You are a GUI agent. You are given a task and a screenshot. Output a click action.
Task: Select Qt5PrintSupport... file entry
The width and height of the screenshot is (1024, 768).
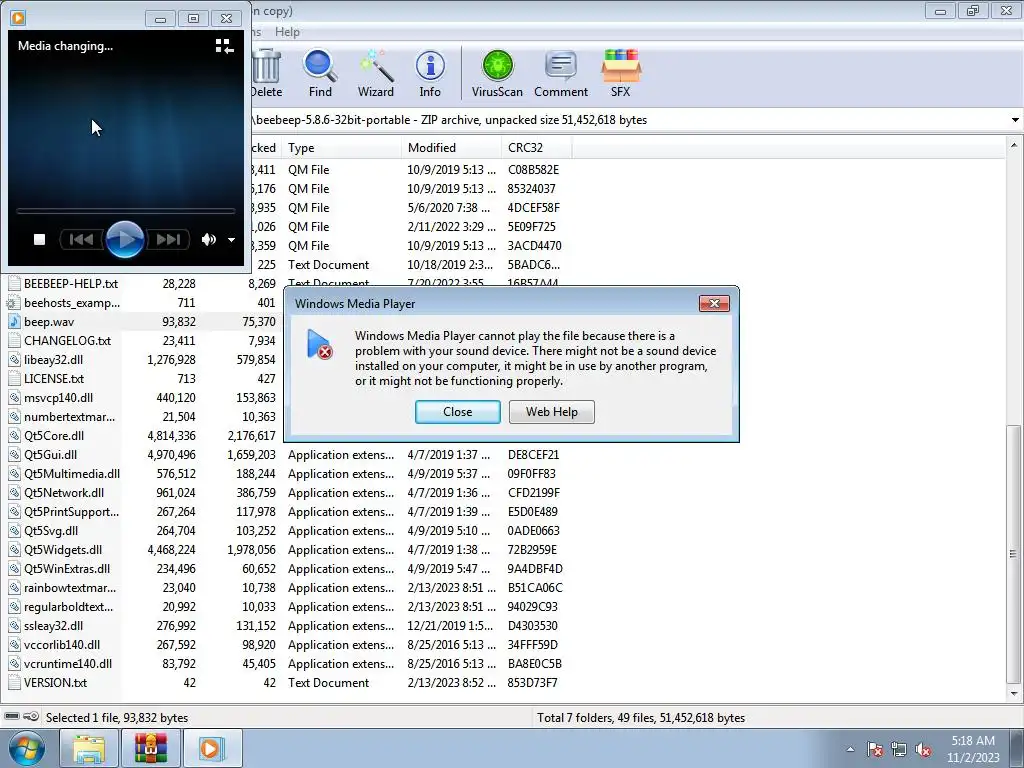71,512
